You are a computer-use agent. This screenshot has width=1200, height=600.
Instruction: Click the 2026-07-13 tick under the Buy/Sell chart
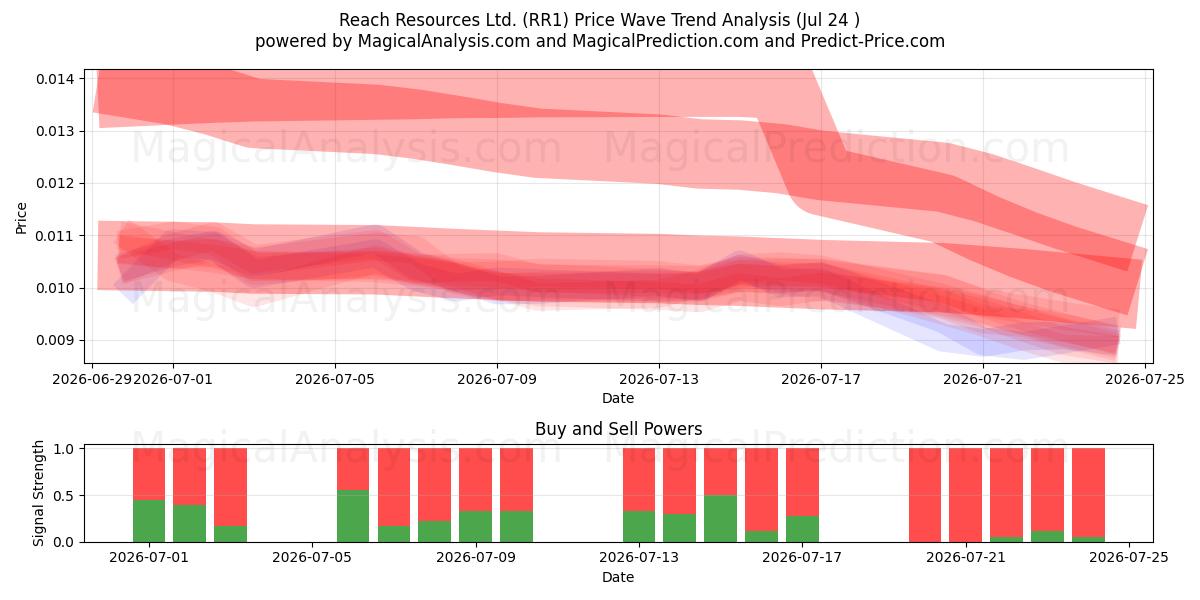639,558
